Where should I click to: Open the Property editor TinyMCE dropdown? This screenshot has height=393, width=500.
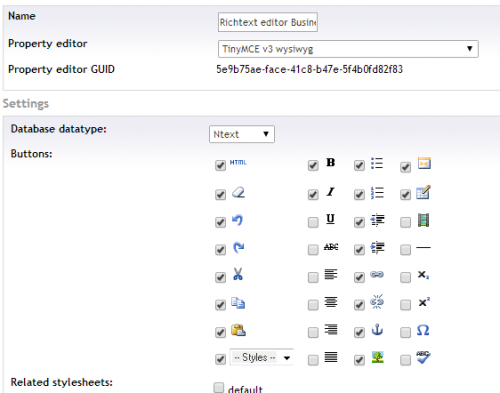tap(348, 49)
